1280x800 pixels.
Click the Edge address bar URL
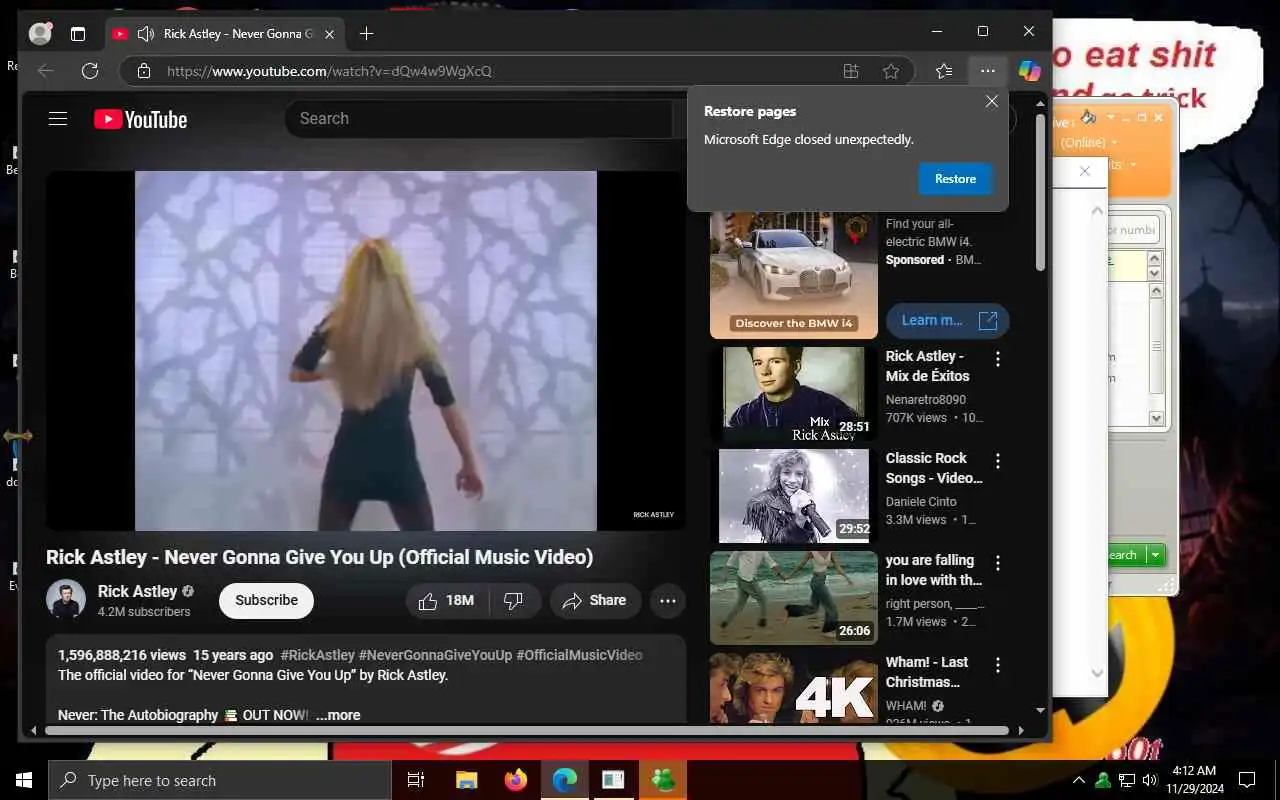(x=329, y=71)
